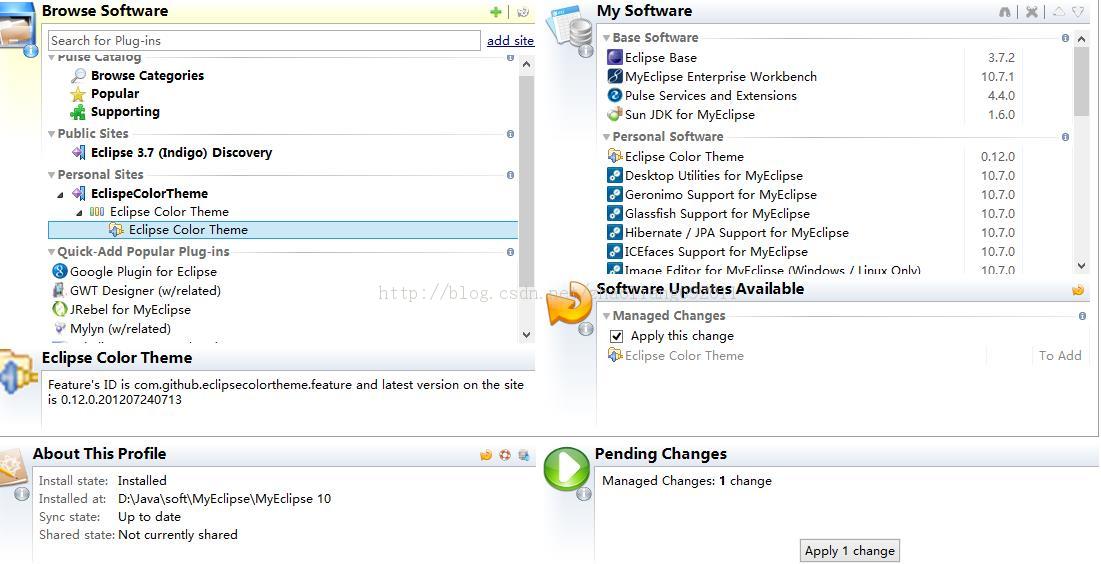Click the crossed tools icon in My Software header
The image size is (1101, 564).
pyautogui.click(x=1031, y=12)
